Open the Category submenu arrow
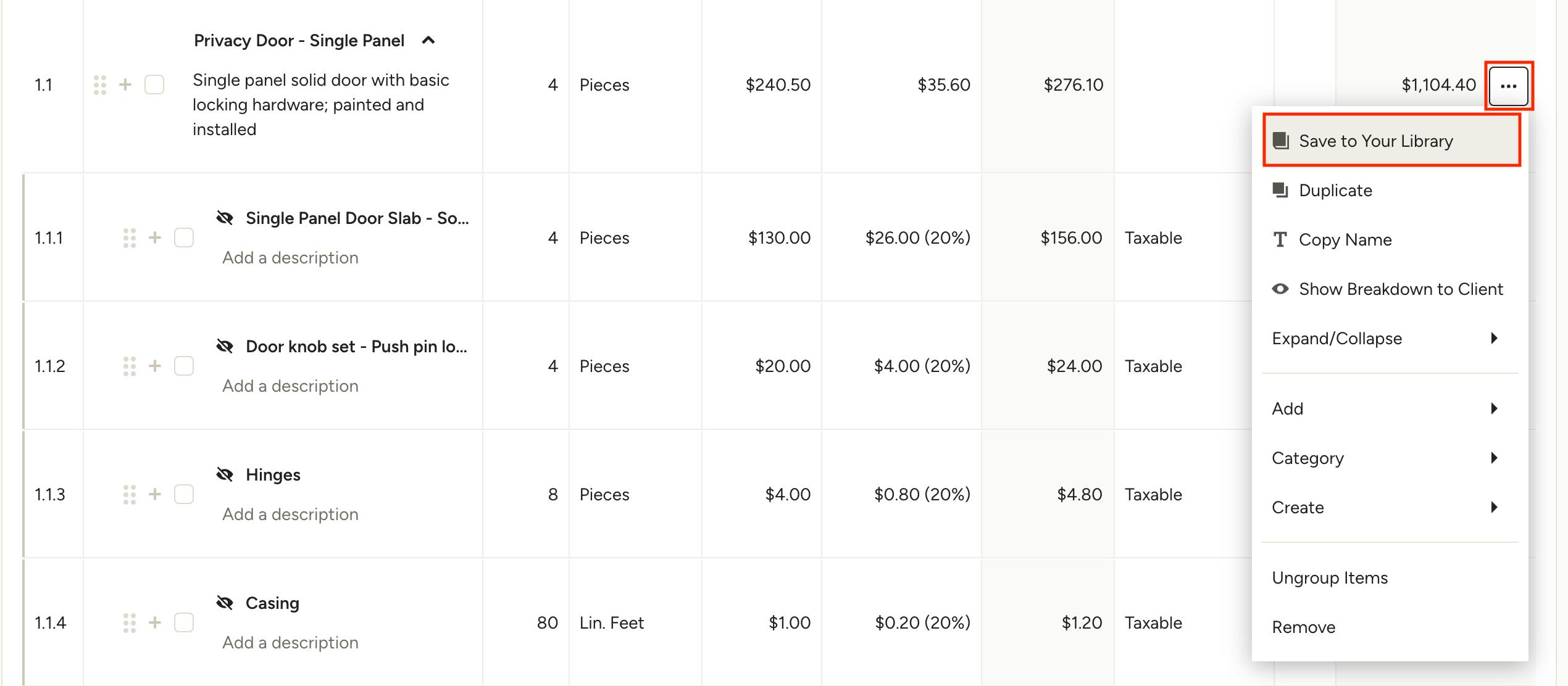The width and height of the screenshot is (1568, 686). 1494,458
